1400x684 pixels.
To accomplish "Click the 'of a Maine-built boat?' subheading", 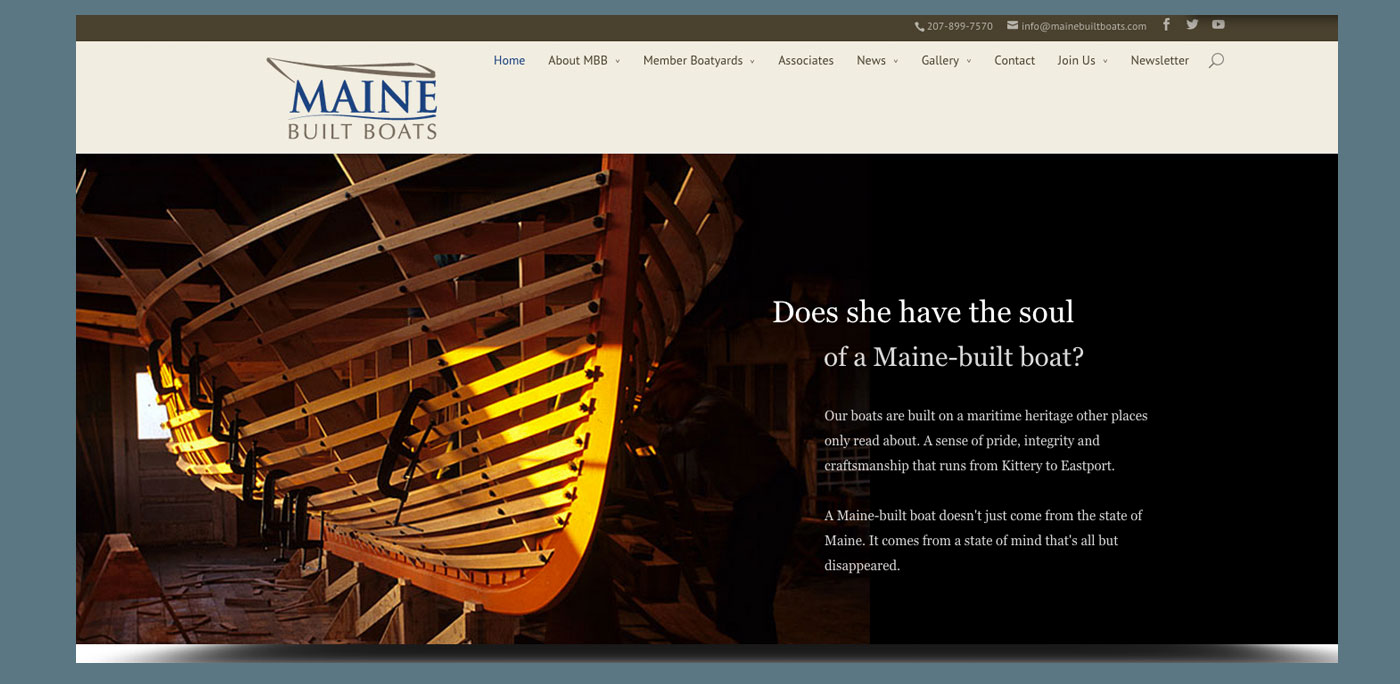I will point(954,357).
